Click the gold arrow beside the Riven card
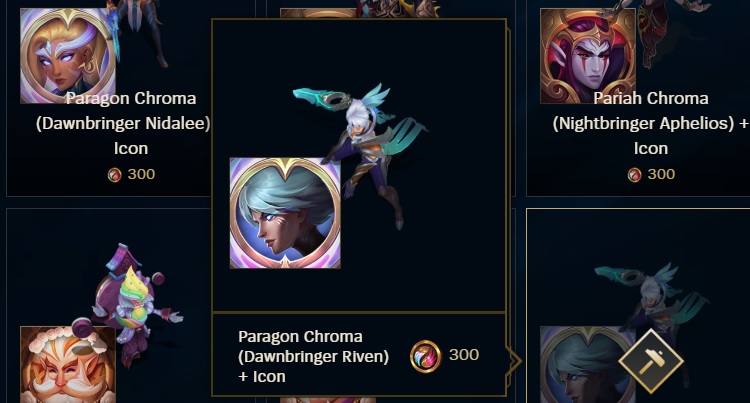 [x=515, y=360]
